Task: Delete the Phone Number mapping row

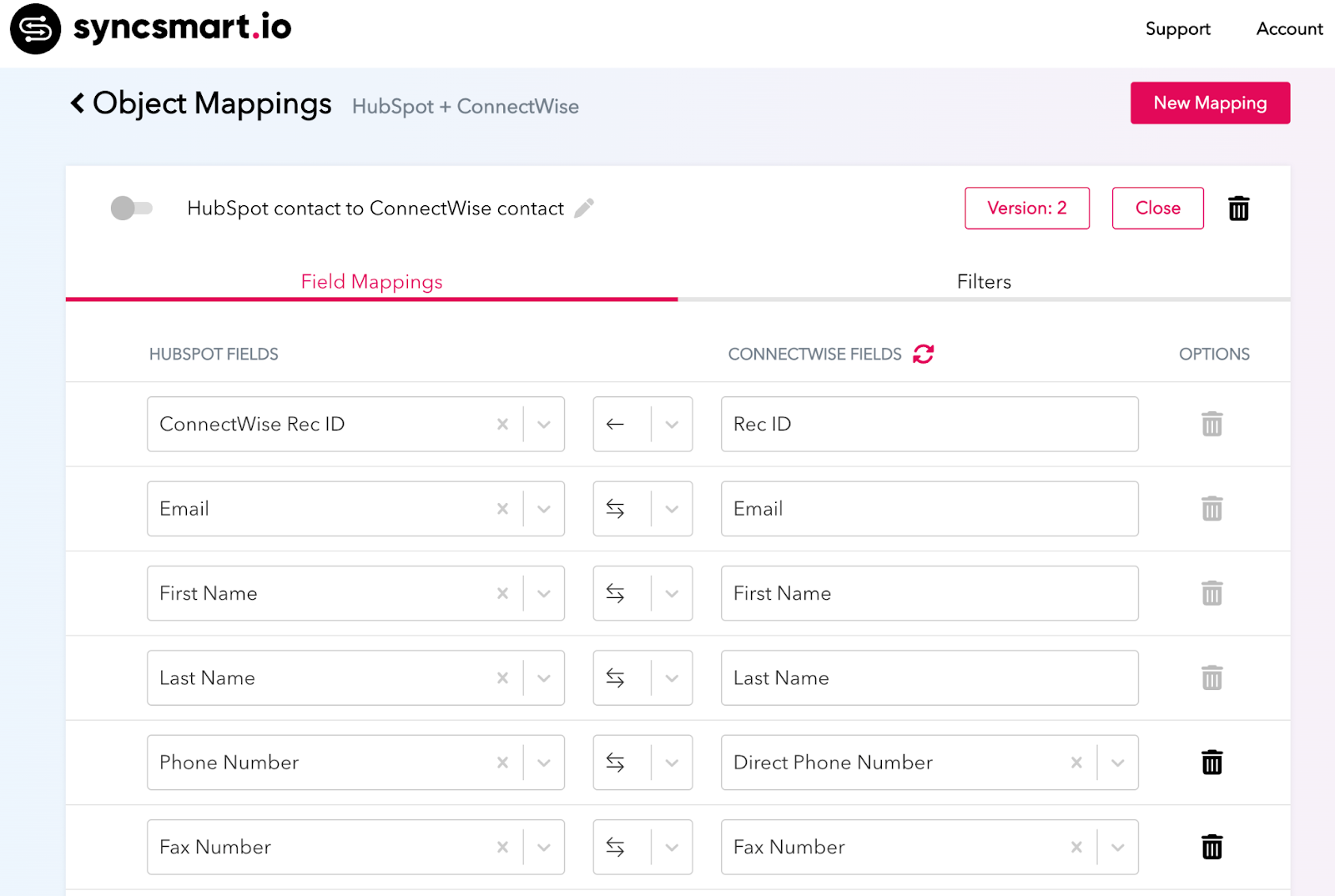Action: [1212, 763]
